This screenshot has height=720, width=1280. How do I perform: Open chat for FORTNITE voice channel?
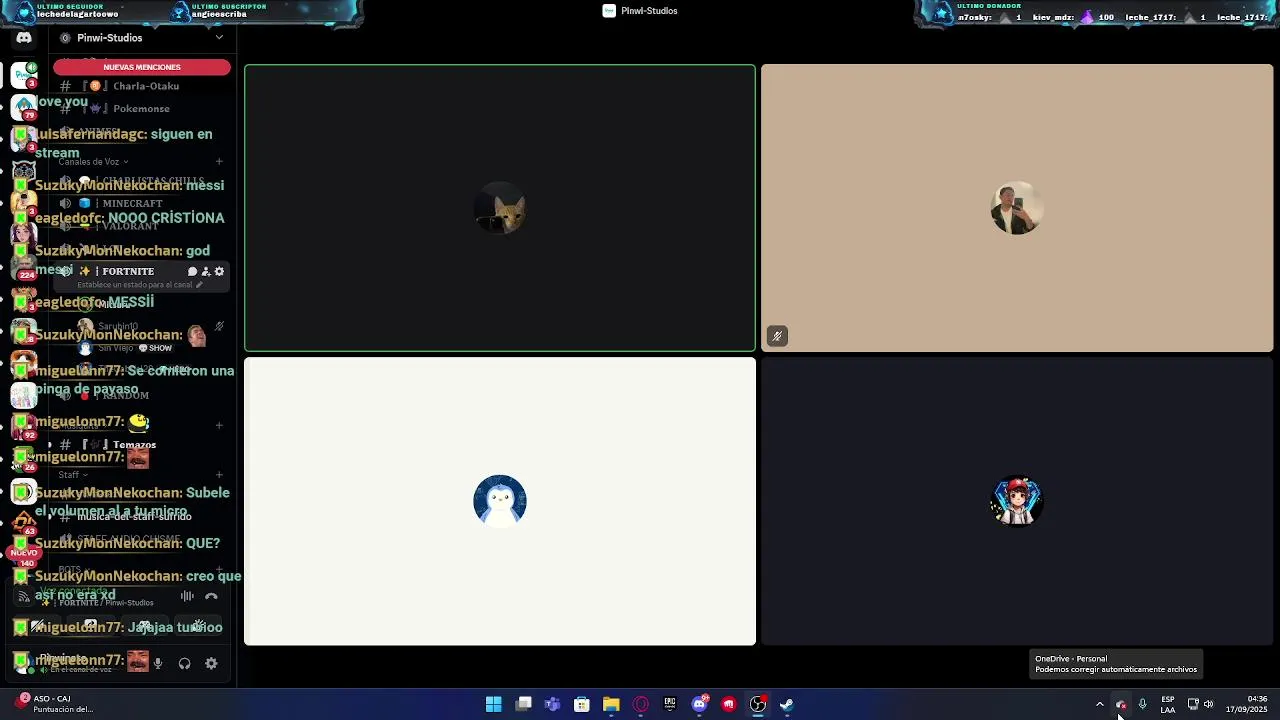click(192, 271)
